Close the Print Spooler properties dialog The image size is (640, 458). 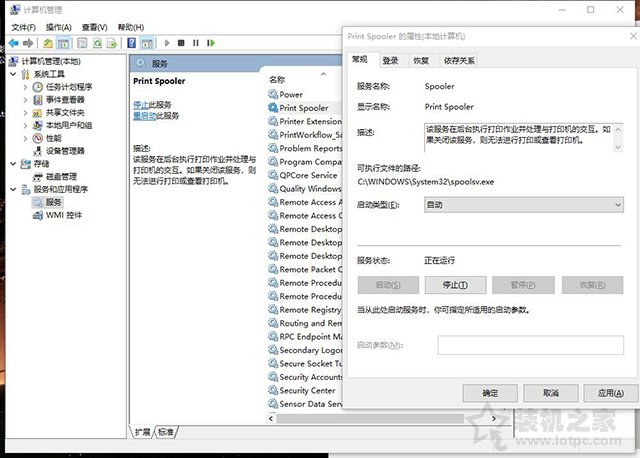click(x=633, y=36)
